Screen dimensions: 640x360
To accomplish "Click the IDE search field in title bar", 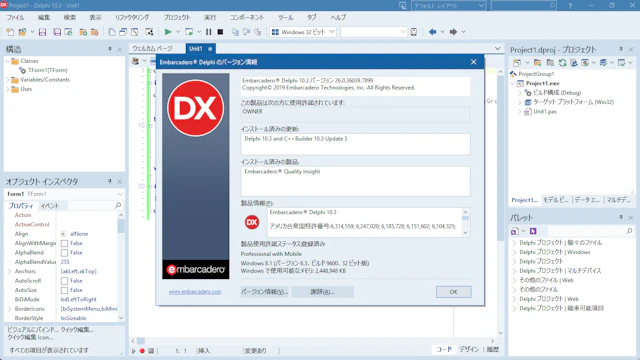I will click(x=524, y=6).
